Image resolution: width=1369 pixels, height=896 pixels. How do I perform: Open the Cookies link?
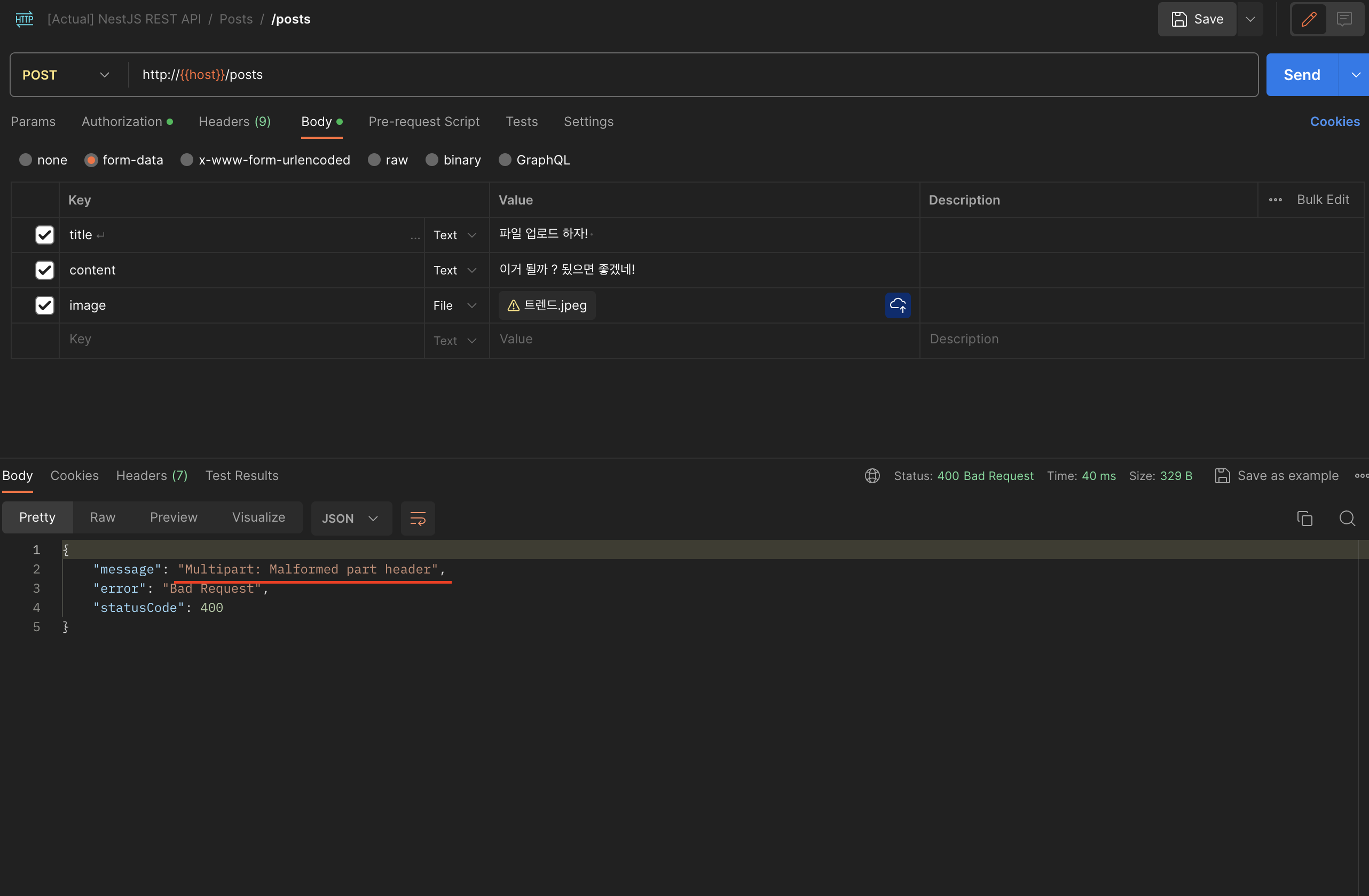tap(1334, 121)
